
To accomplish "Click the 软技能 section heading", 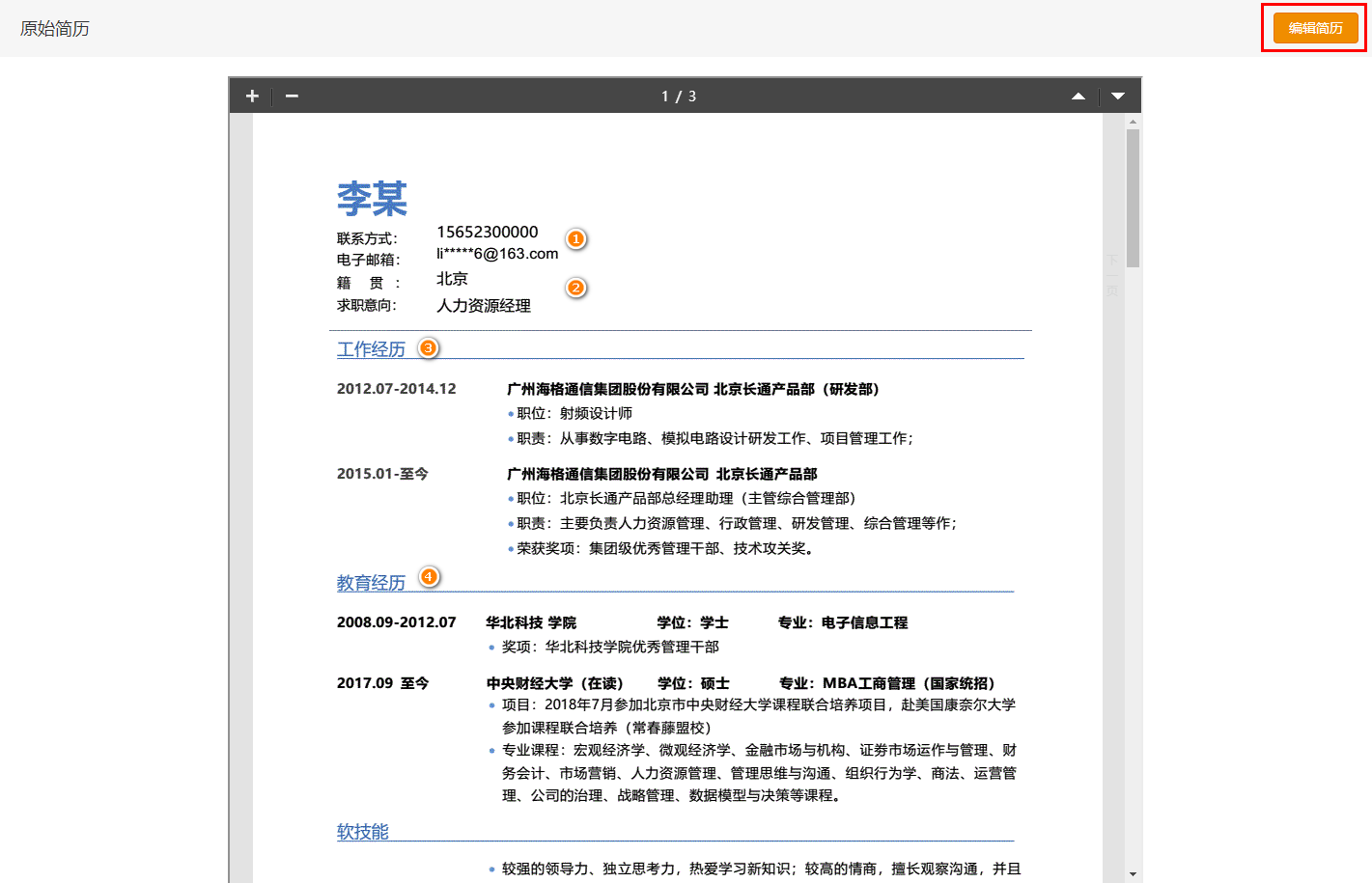I will pyautogui.click(x=363, y=832).
